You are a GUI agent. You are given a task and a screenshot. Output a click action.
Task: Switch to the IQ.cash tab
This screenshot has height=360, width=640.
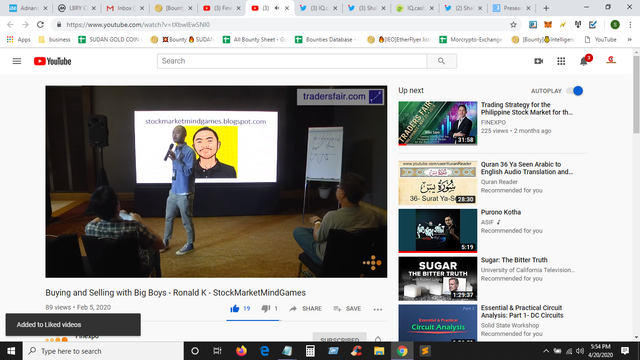[x=414, y=8]
